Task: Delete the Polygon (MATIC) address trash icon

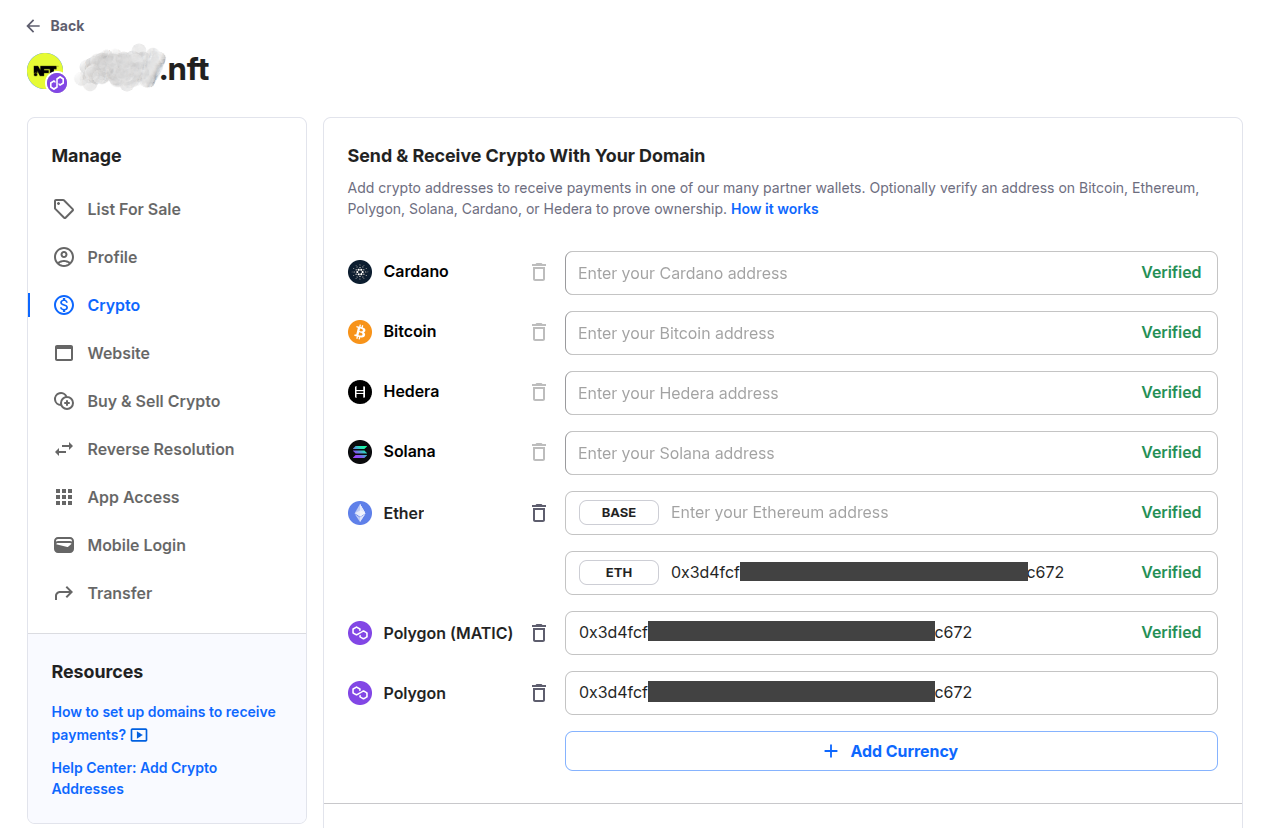Action: pos(539,633)
